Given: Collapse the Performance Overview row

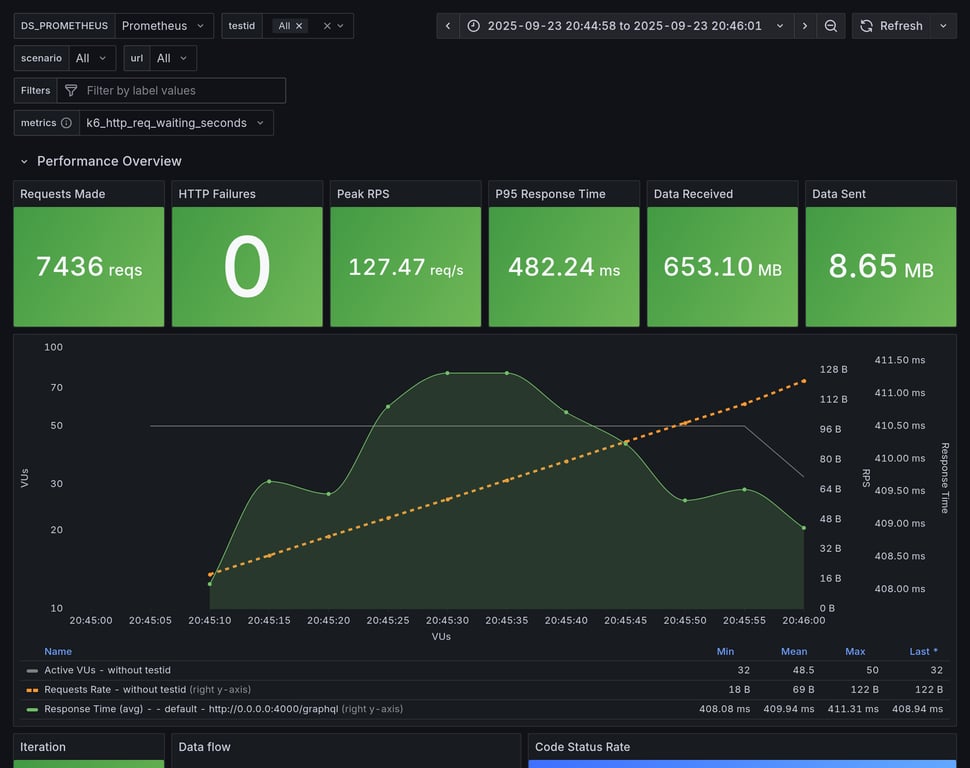Looking at the screenshot, I should (24, 161).
